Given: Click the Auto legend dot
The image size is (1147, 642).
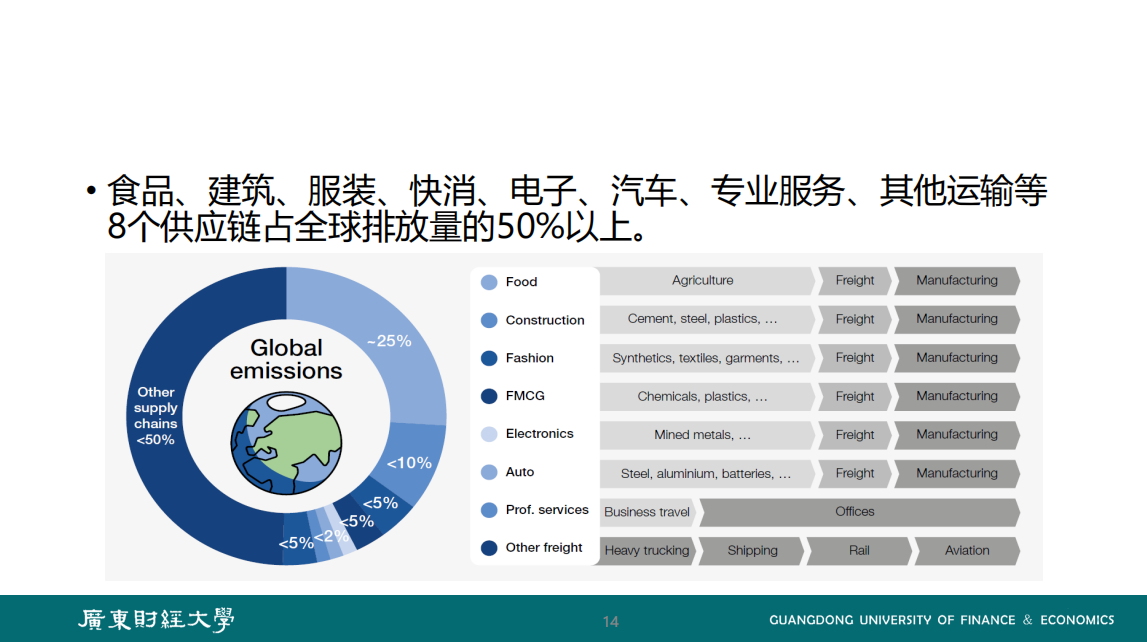Looking at the screenshot, I should [489, 472].
